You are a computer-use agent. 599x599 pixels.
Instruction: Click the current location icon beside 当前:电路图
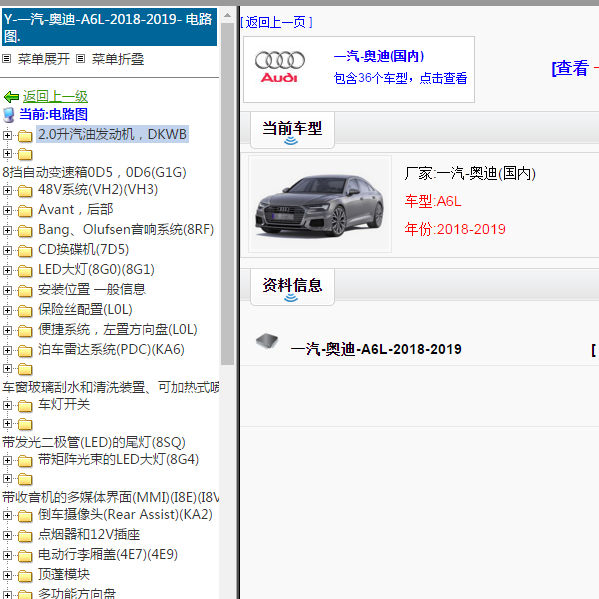(x=8, y=115)
